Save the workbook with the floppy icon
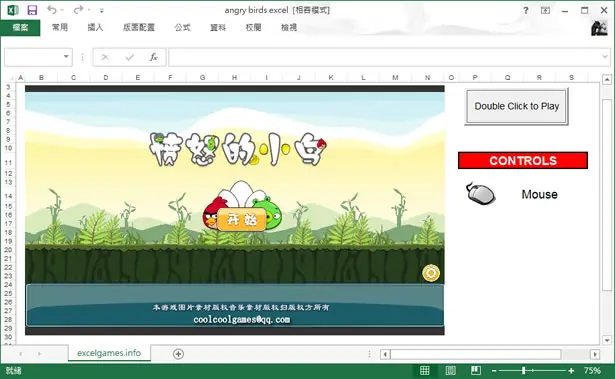 [x=32, y=10]
